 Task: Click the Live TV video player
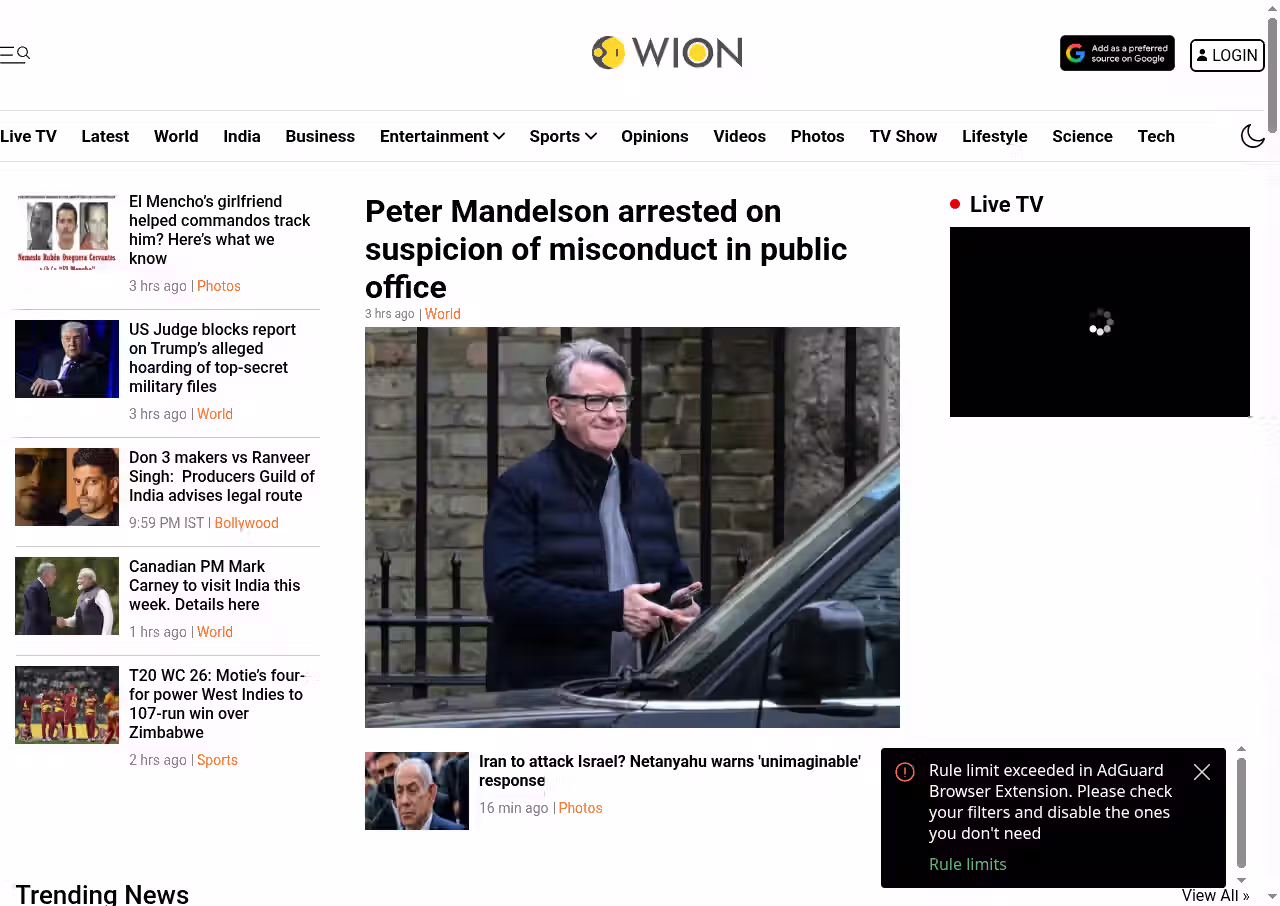pyautogui.click(x=1100, y=322)
